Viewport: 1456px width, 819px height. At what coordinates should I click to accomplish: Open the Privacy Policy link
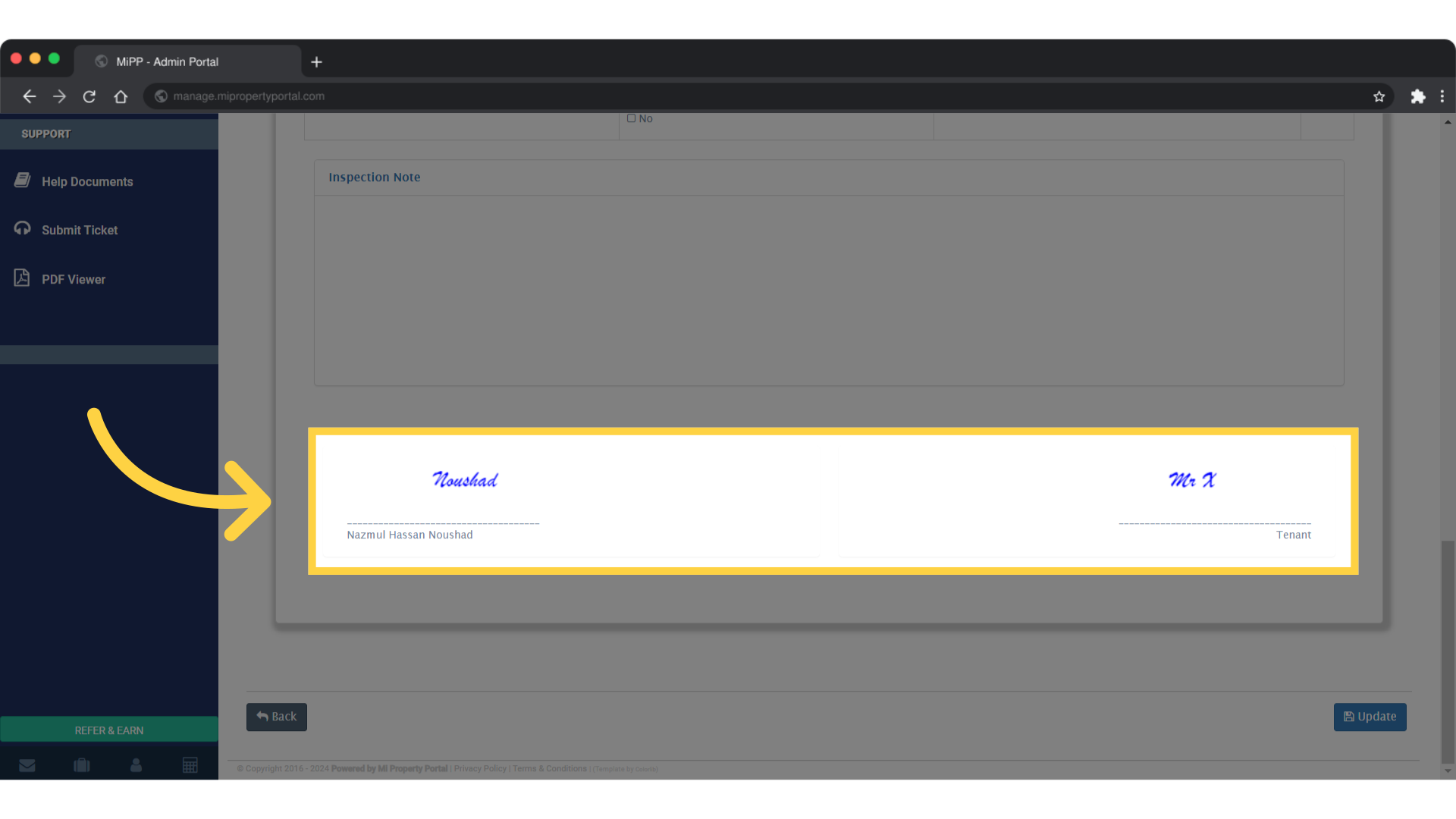479,768
